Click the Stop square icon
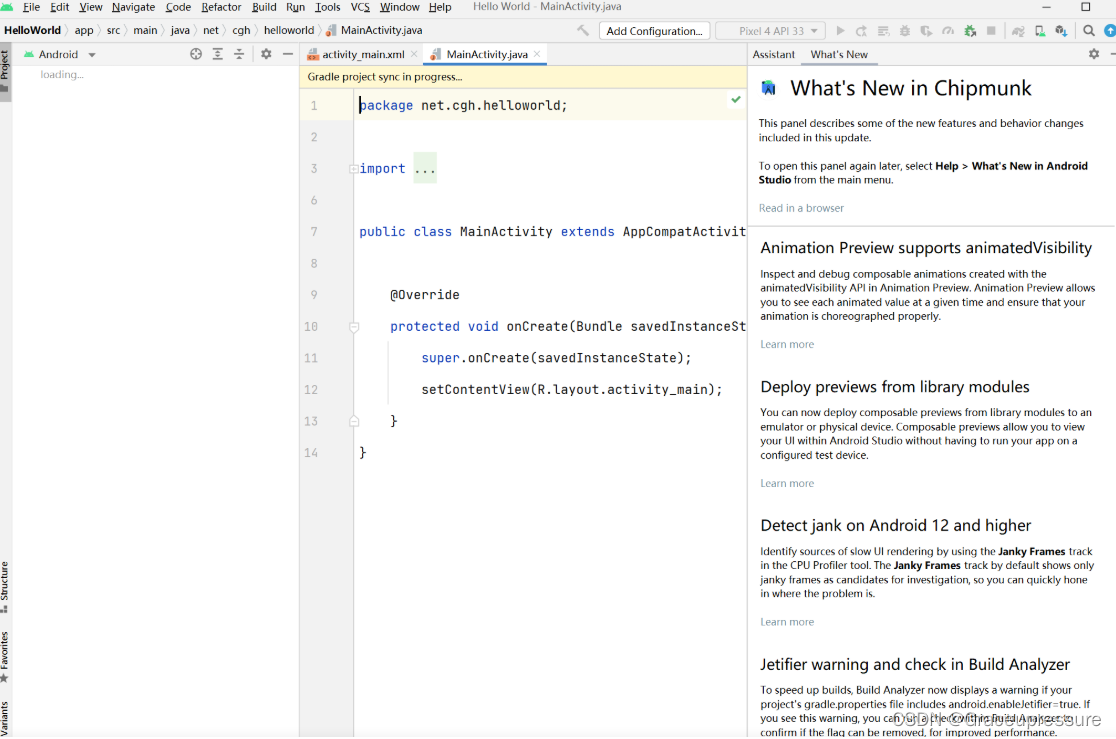The image size is (1116, 739). 991,31
